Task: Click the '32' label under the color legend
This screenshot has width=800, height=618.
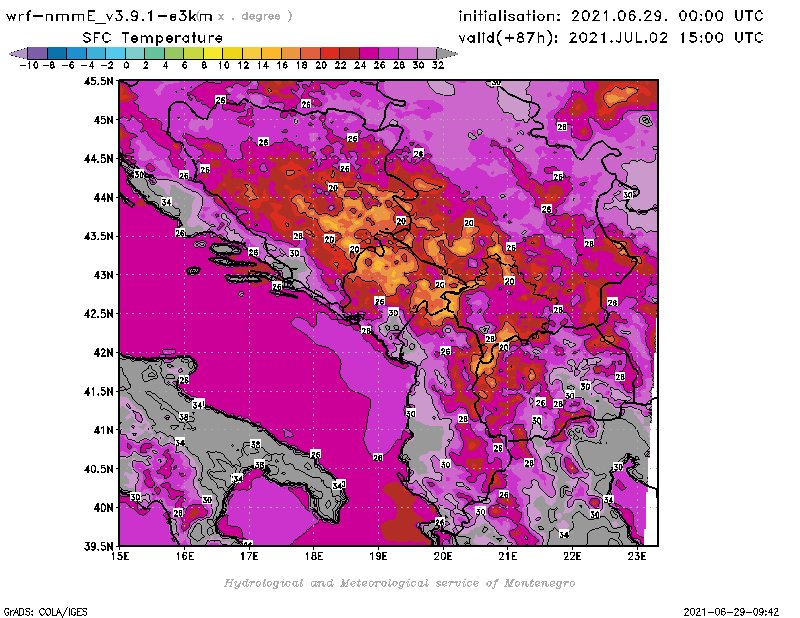Action: (438, 65)
